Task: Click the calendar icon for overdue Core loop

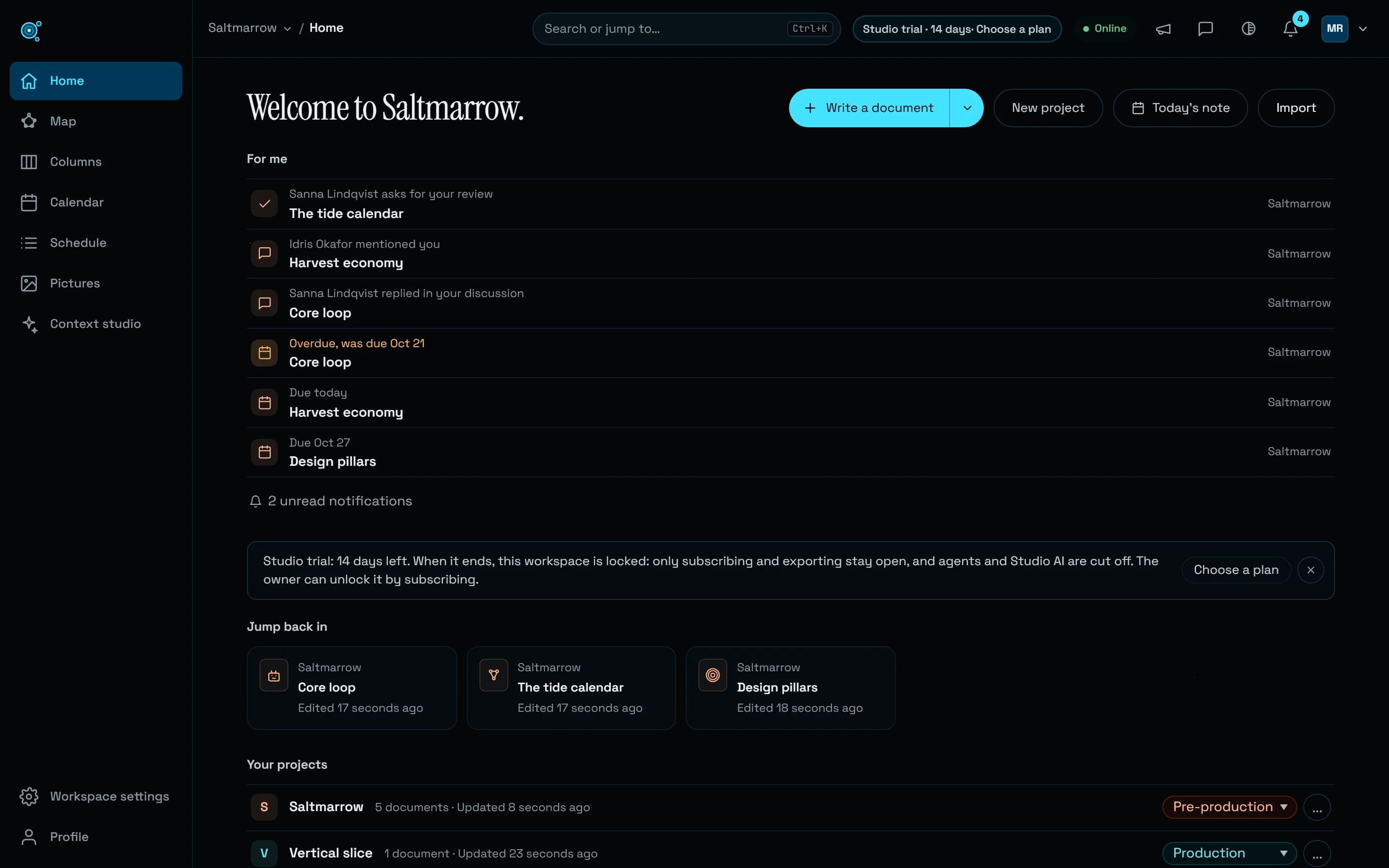Action: [264, 353]
